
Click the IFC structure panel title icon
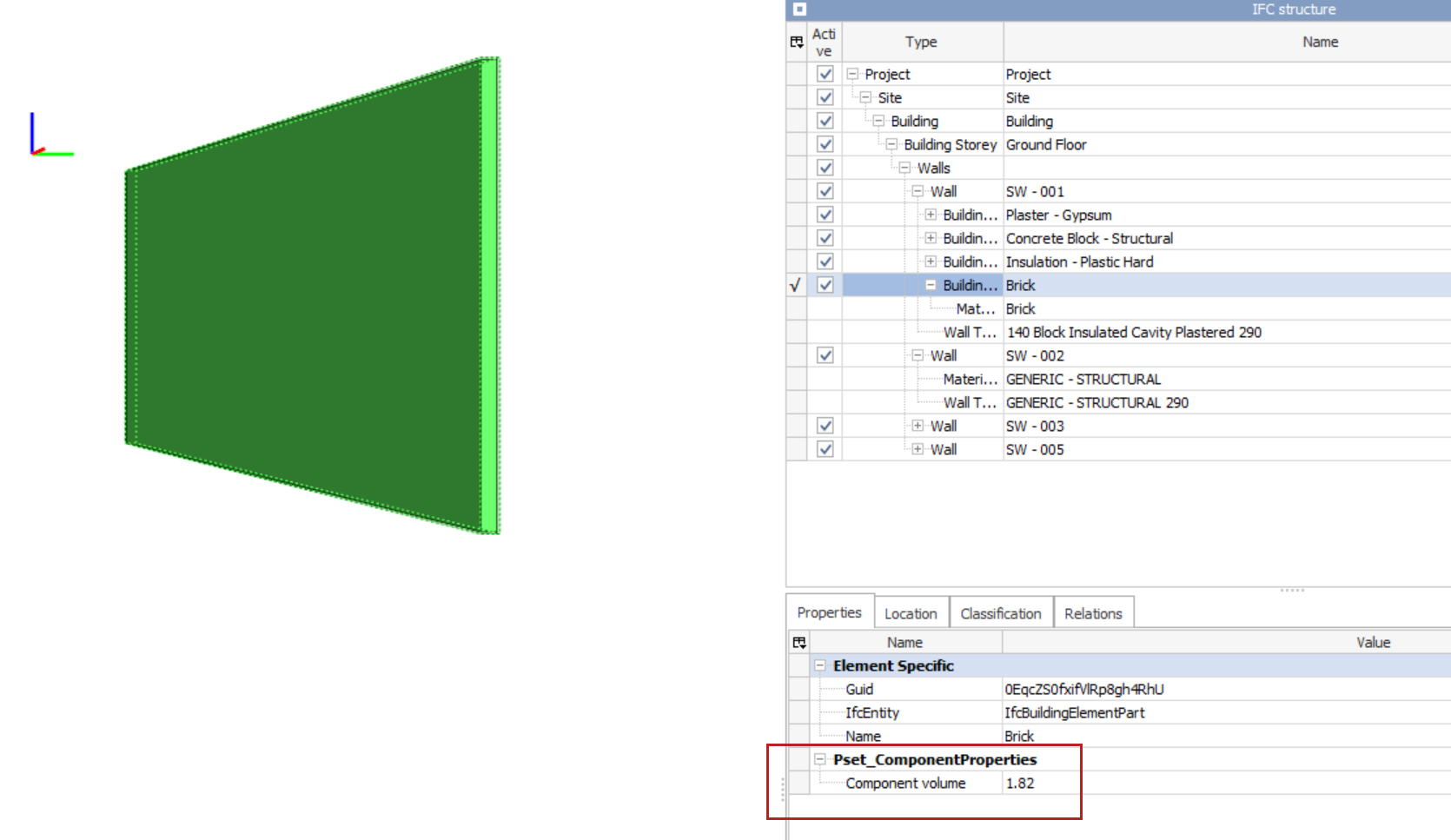pos(799,9)
